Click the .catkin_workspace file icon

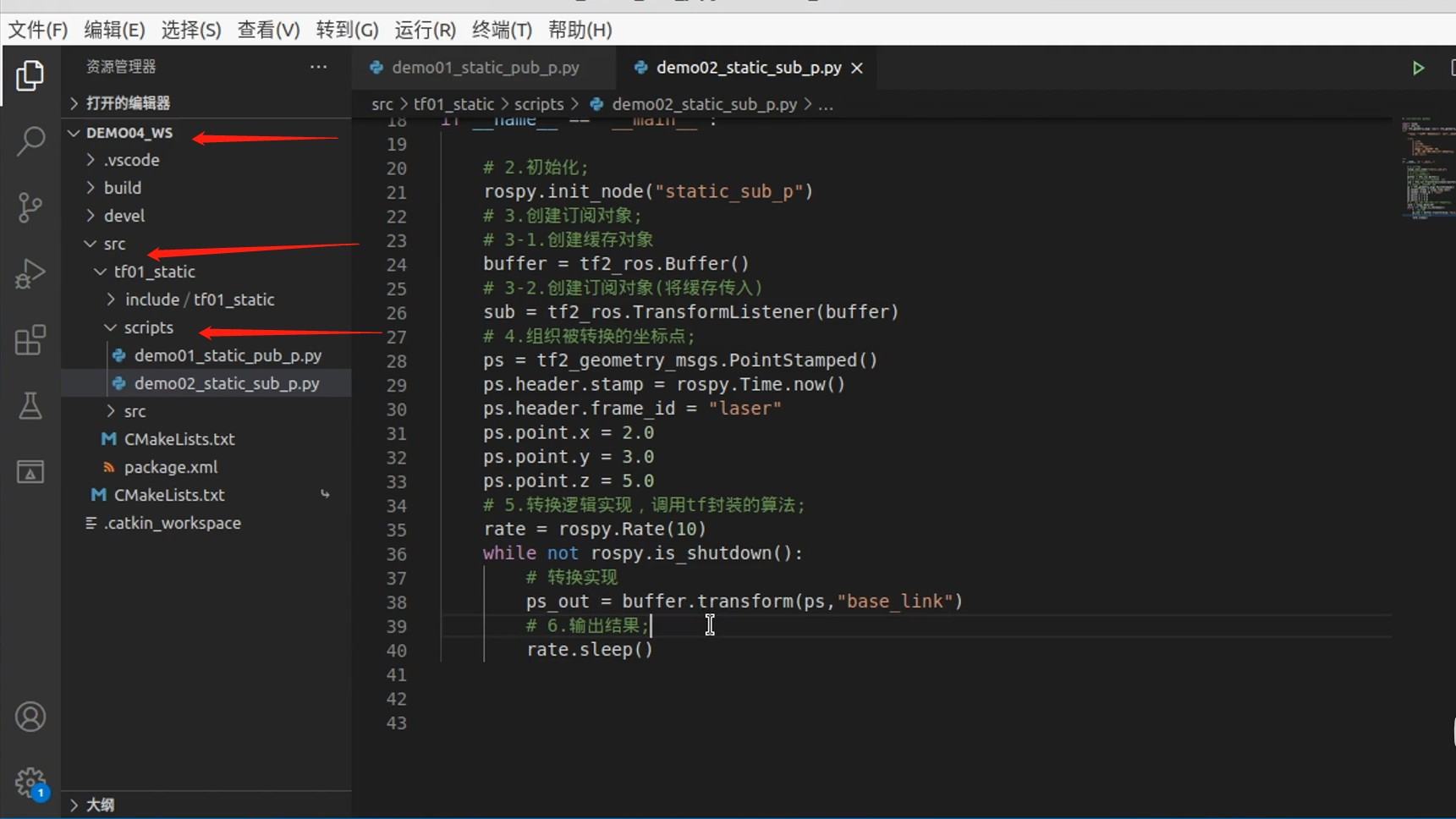91,523
